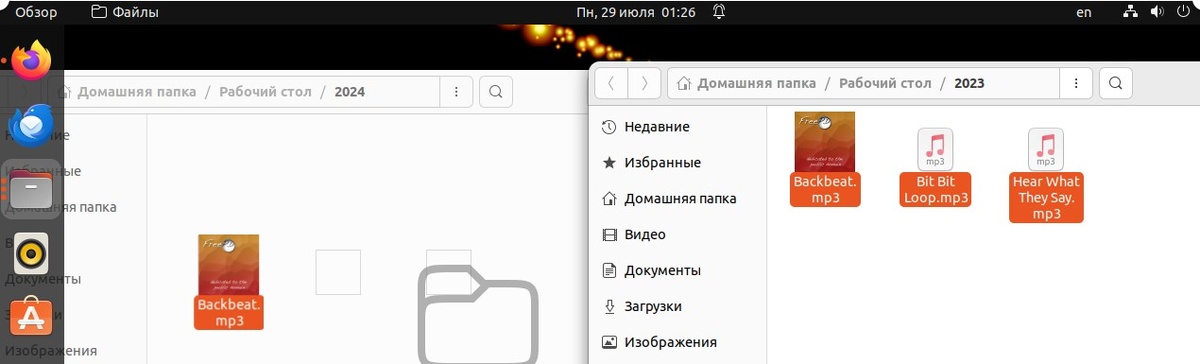Click the film icon next to Видео
The image size is (1200, 364).
609,235
